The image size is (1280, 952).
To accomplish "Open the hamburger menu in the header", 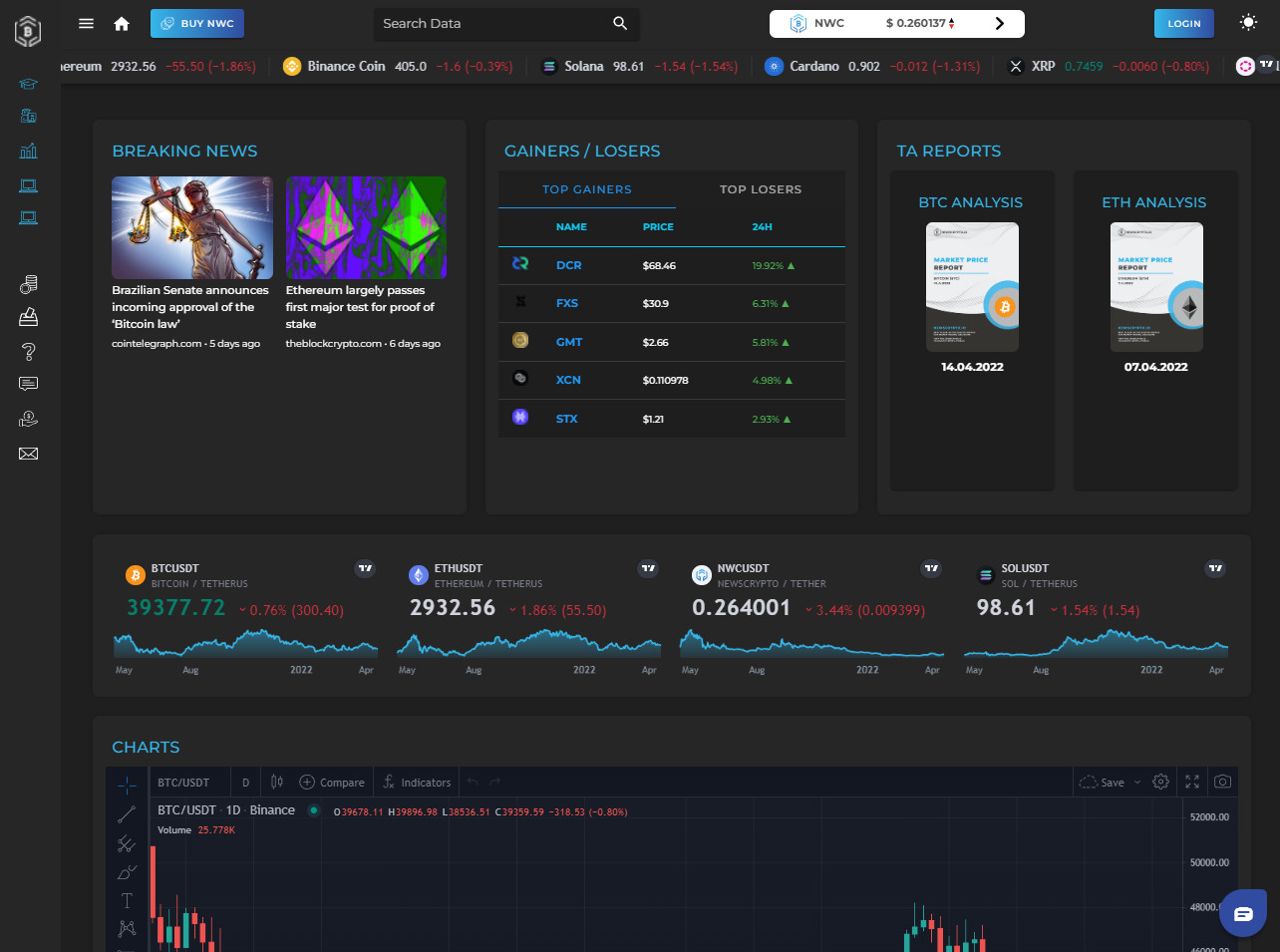I will 86,23.
